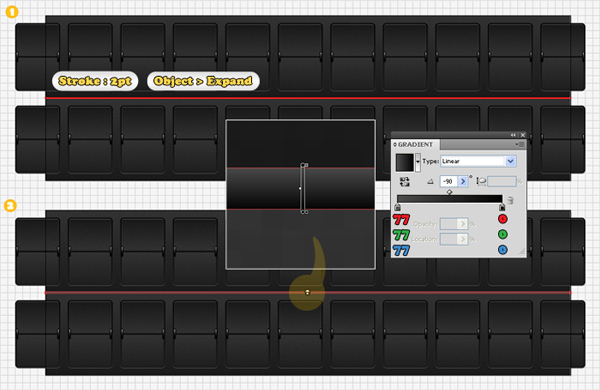The width and height of the screenshot is (600, 390).
Task: Open the angle value dropdown arrow
Action: [x=463, y=181]
